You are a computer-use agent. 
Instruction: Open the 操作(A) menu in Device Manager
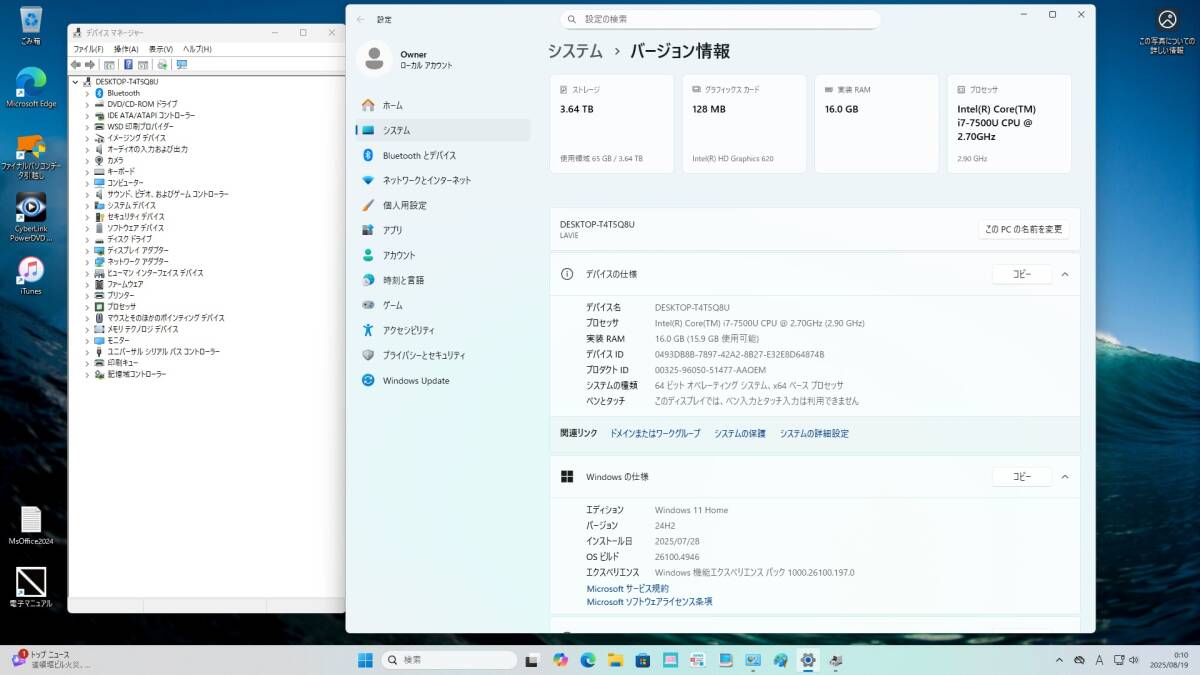point(126,49)
